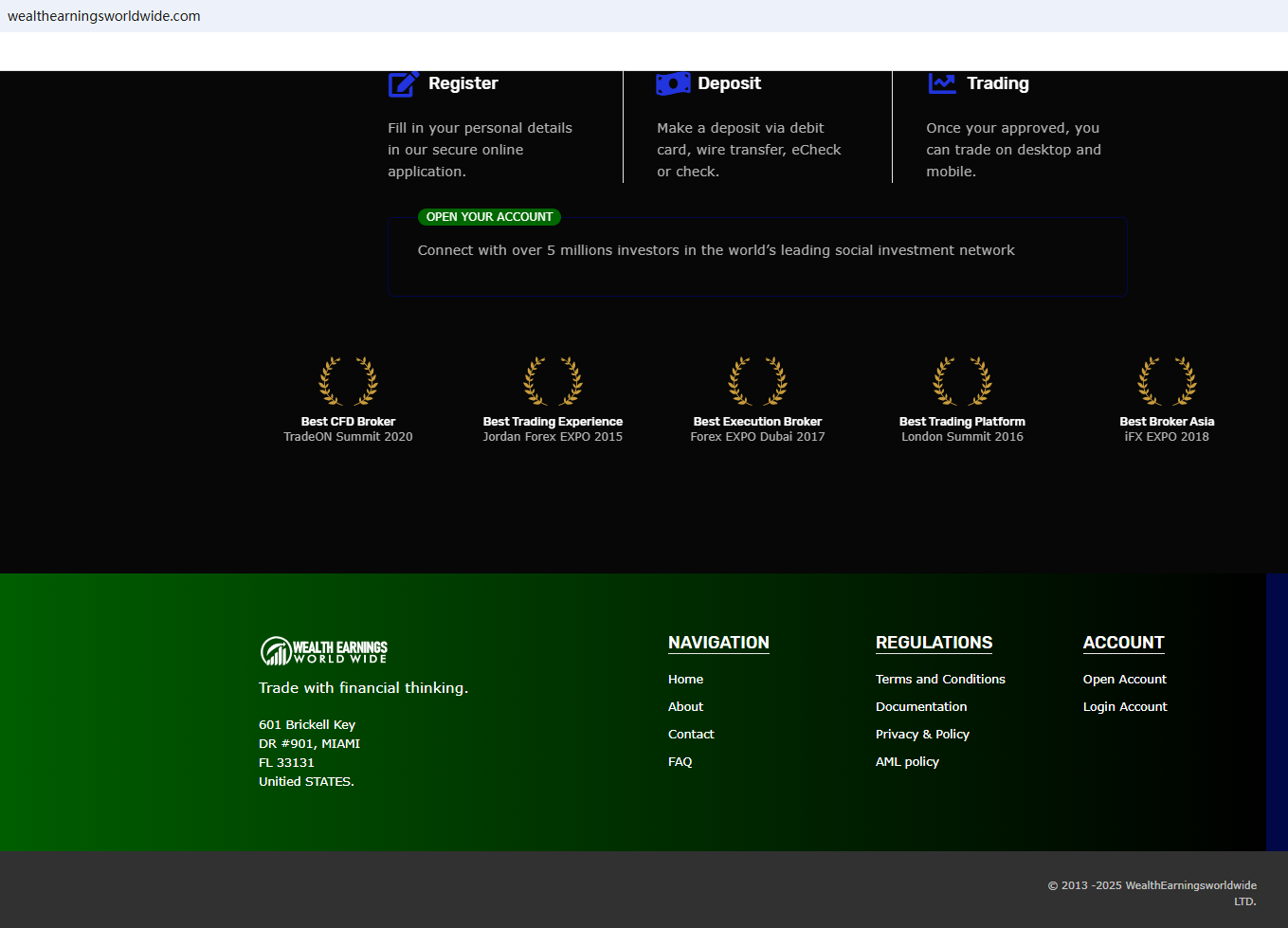The image size is (1288, 928).
Task: Click the Best Execution Broker laurel wreath
Action: point(757,381)
